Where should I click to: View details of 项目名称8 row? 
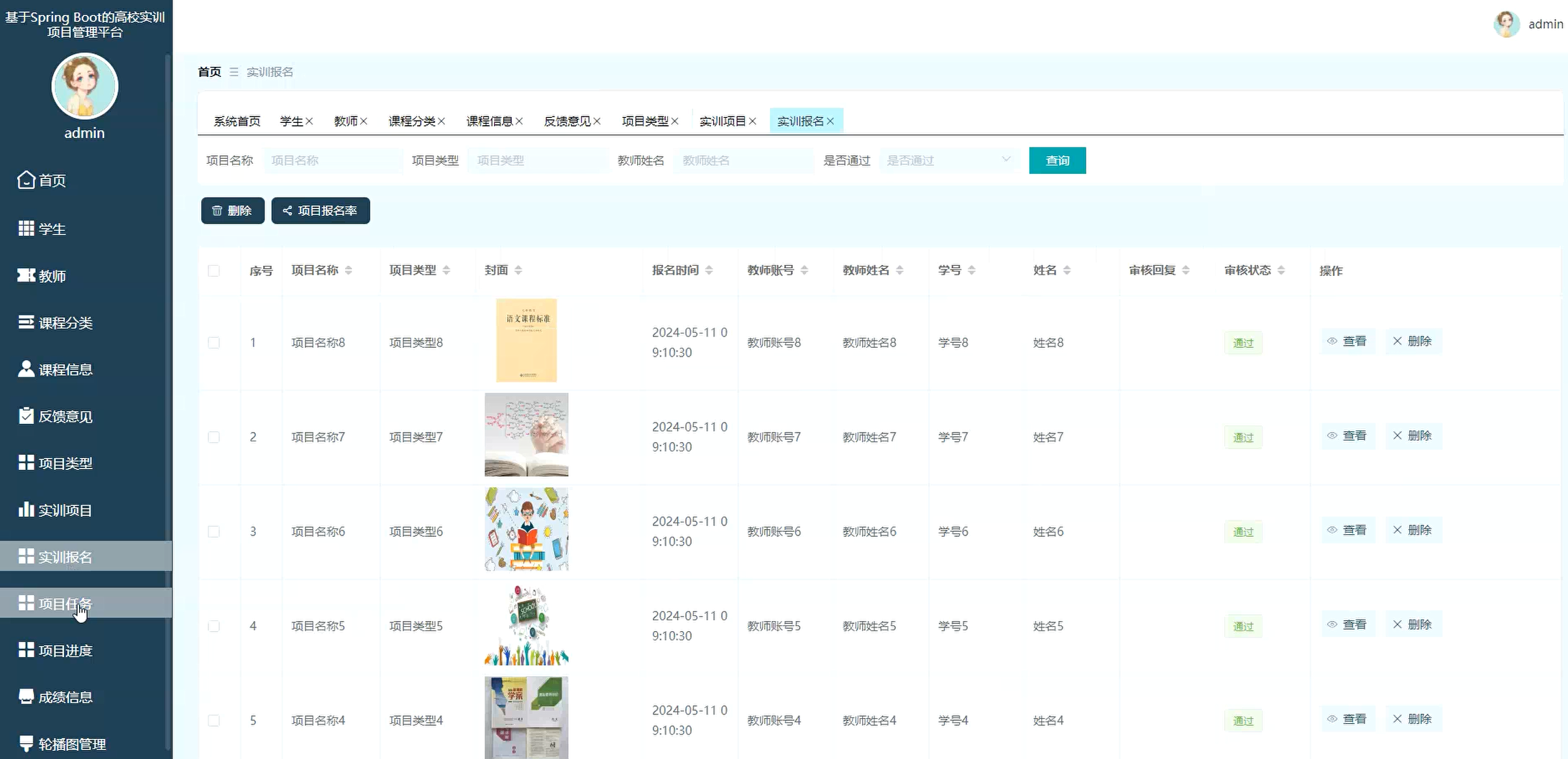coord(1348,341)
